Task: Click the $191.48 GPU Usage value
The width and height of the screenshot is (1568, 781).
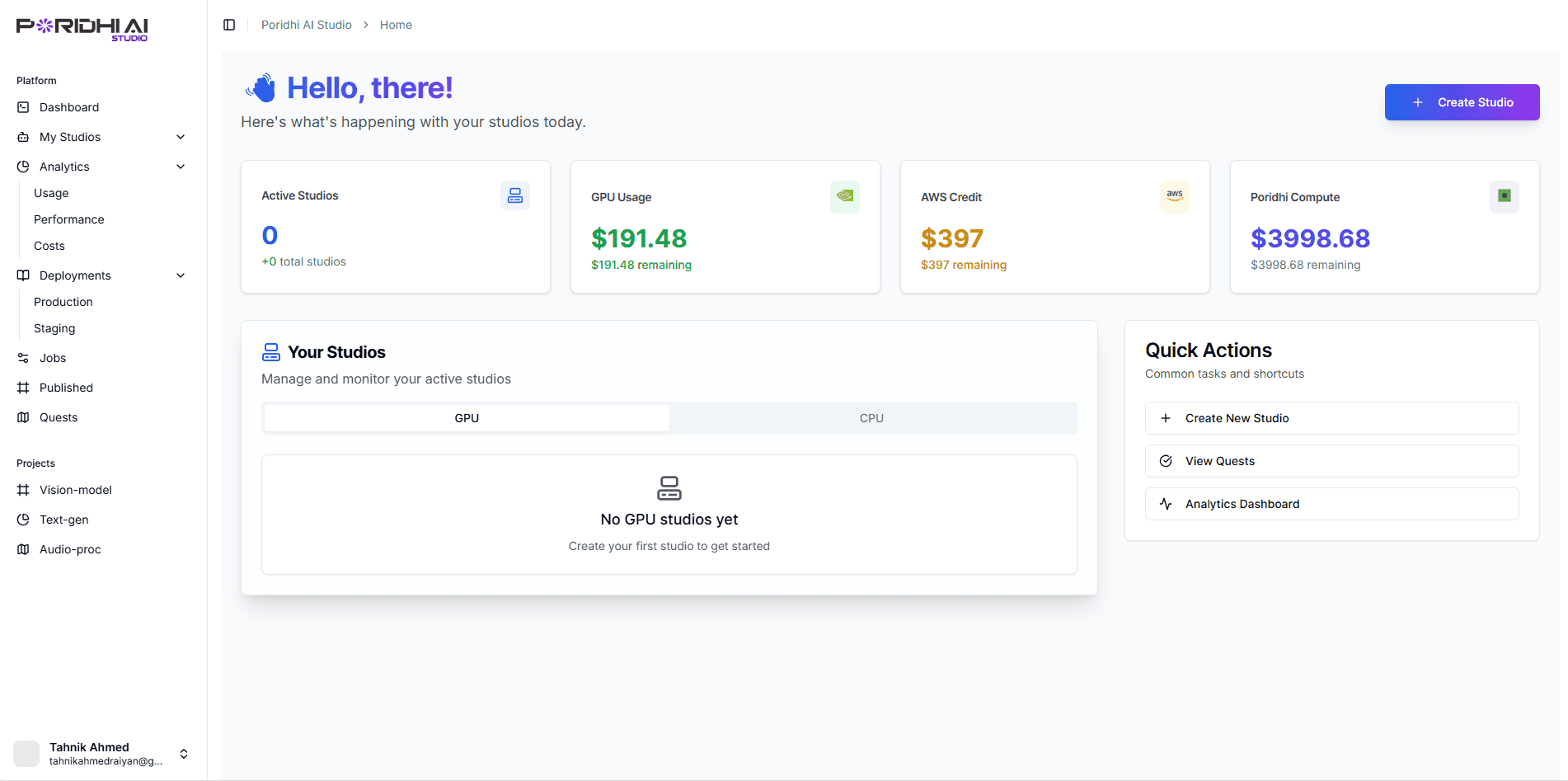Action: (x=639, y=238)
